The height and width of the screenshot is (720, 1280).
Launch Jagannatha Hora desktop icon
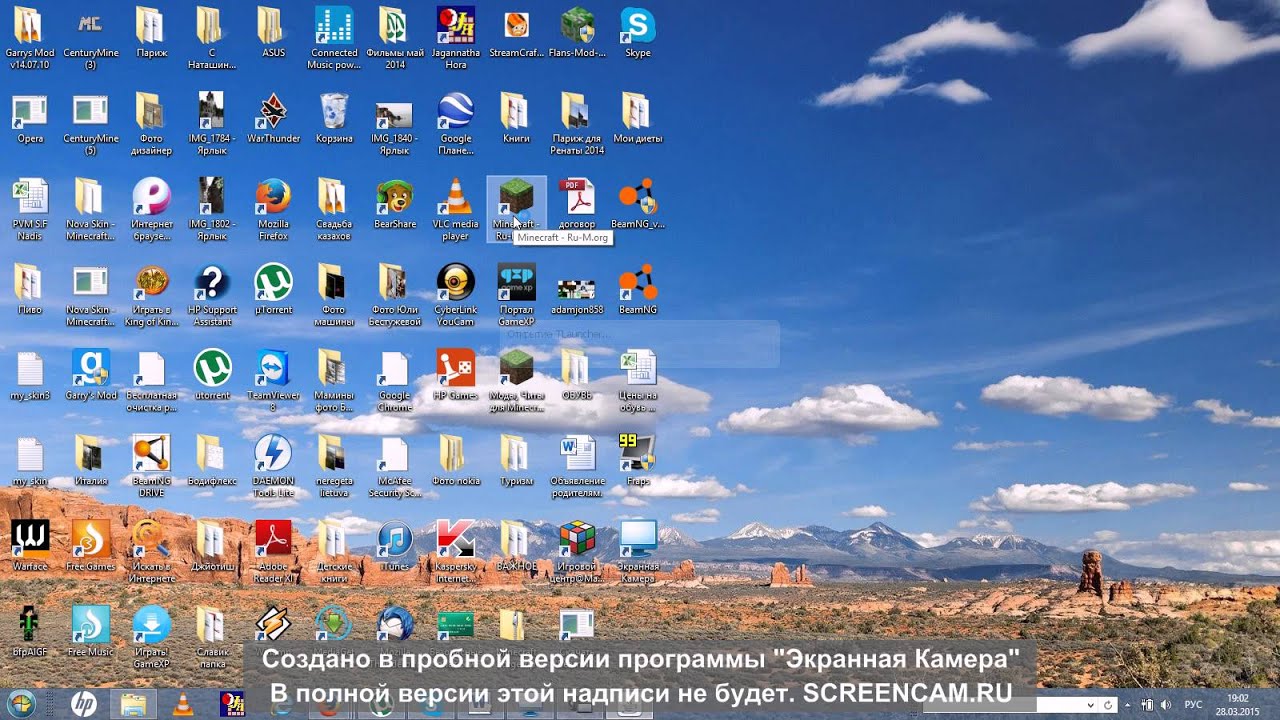pyautogui.click(x=455, y=38)
